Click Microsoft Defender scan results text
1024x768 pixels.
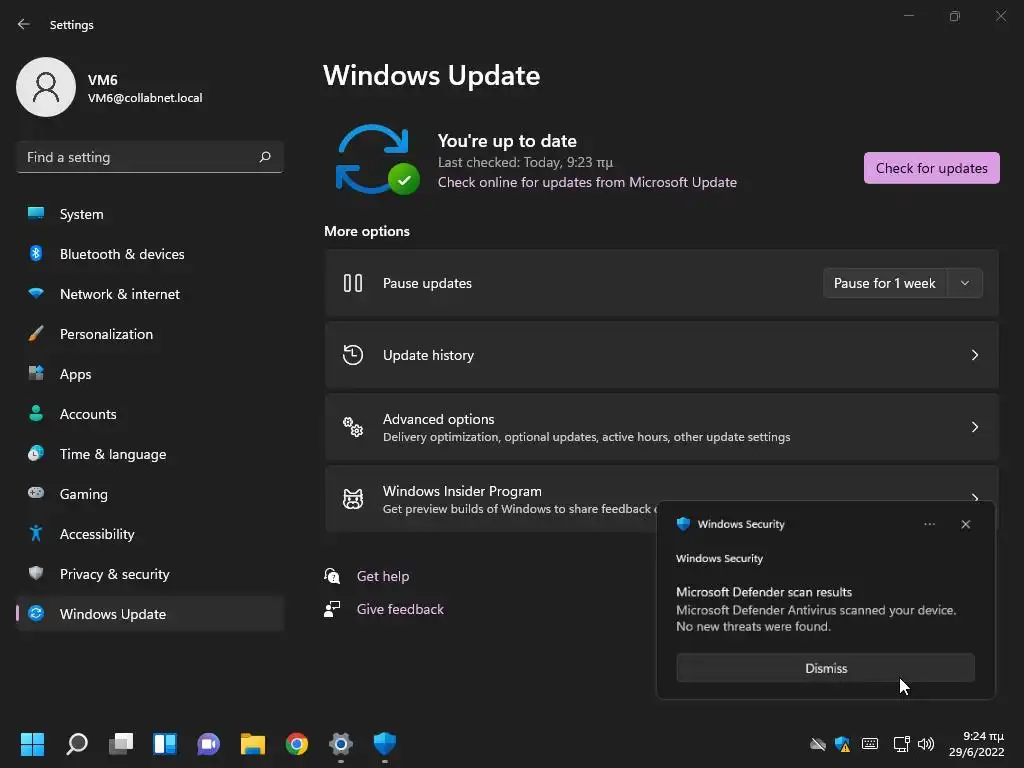pos(763,592)
